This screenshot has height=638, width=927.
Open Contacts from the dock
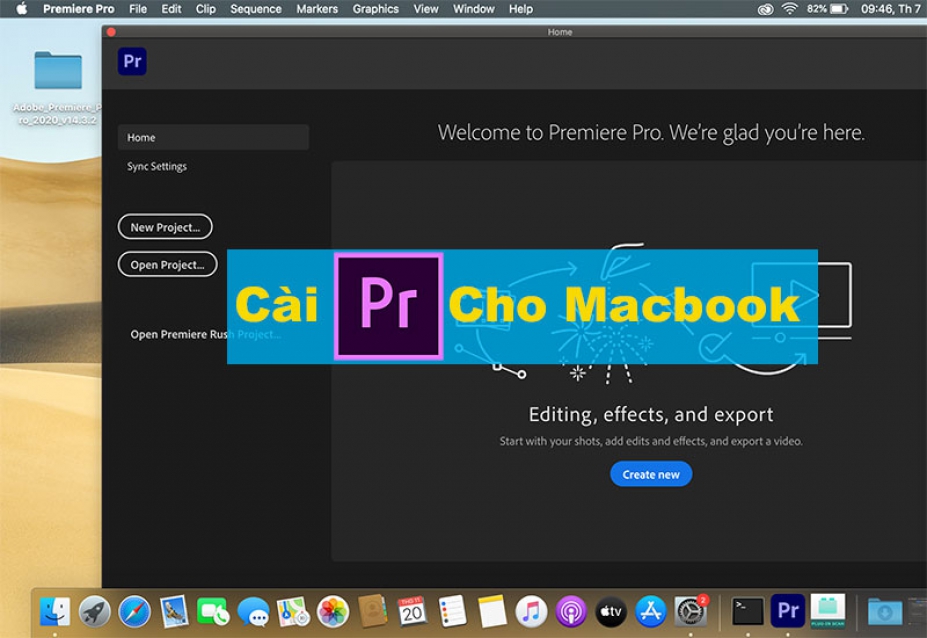372,611
